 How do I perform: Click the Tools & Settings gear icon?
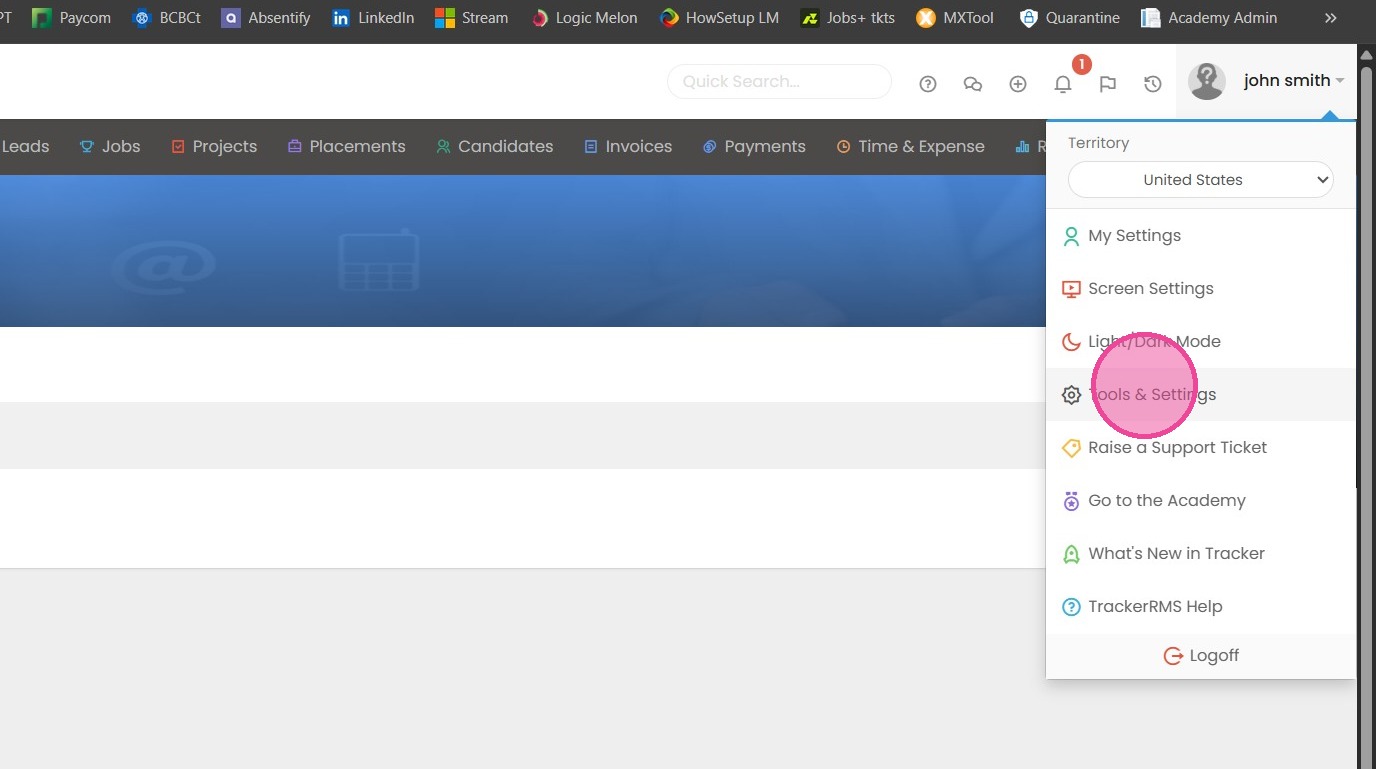[1071, 395]
